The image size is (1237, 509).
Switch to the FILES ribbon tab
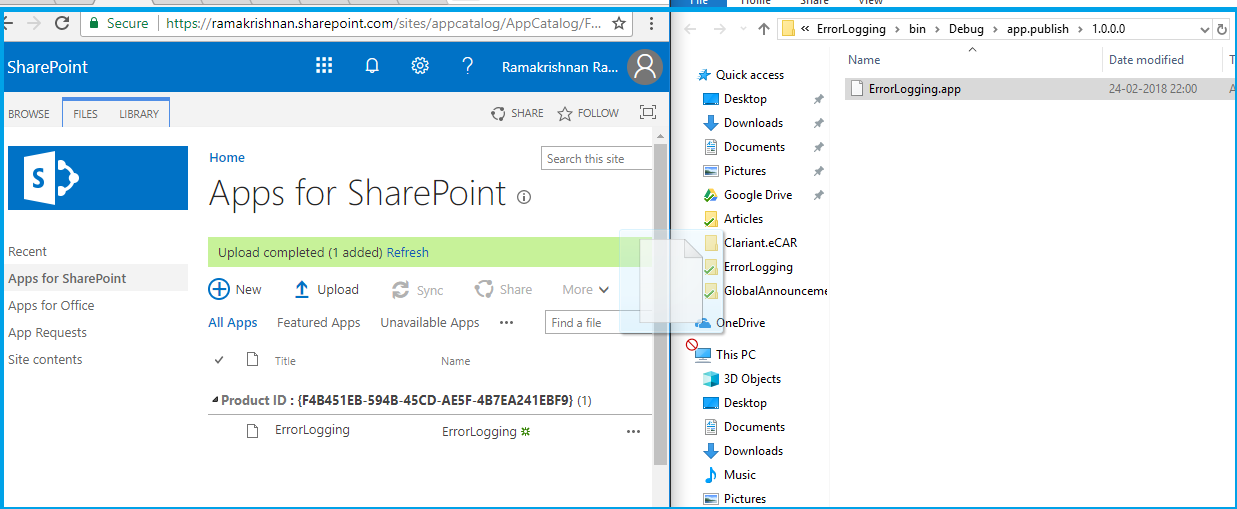tap(86, 114)
